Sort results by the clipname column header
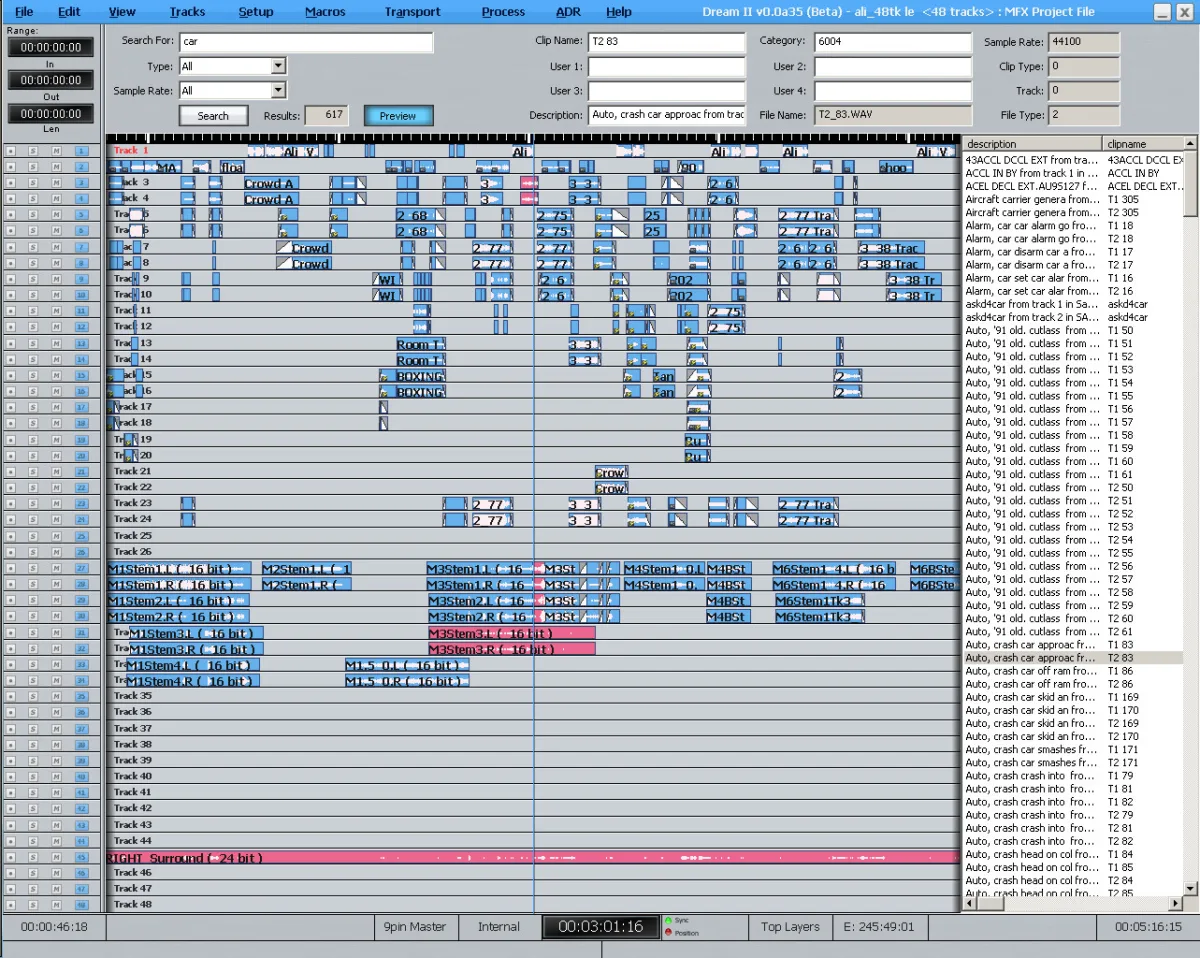 point(1143,144)
